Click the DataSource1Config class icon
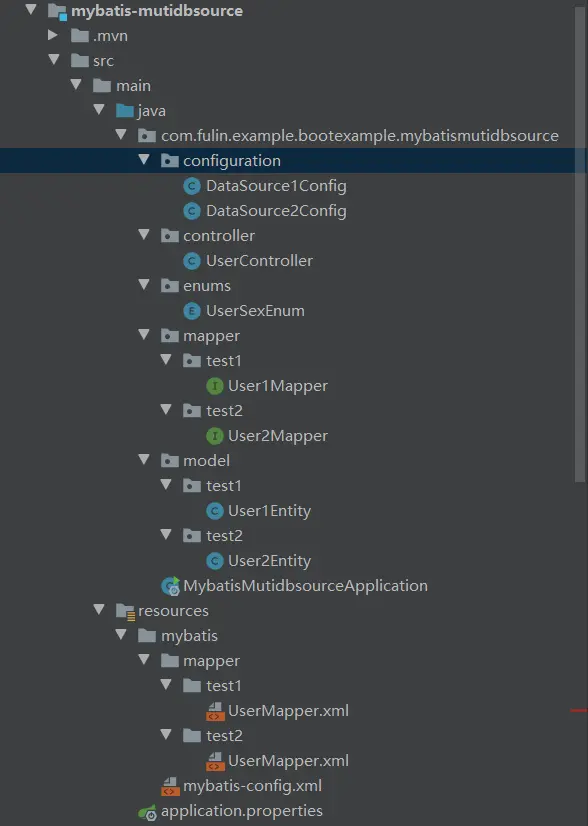 (191, 186)
